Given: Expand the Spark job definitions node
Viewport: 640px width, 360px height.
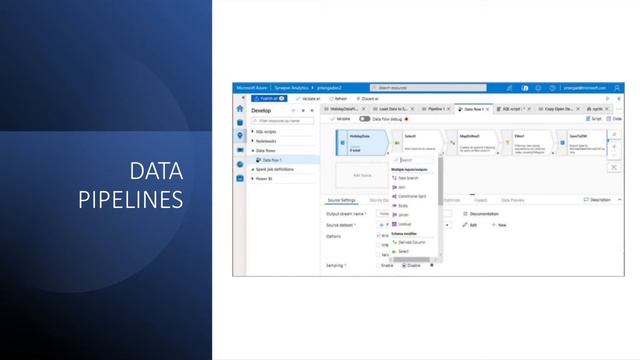Looking at the screenshot, I should click(x=253, y=169).
